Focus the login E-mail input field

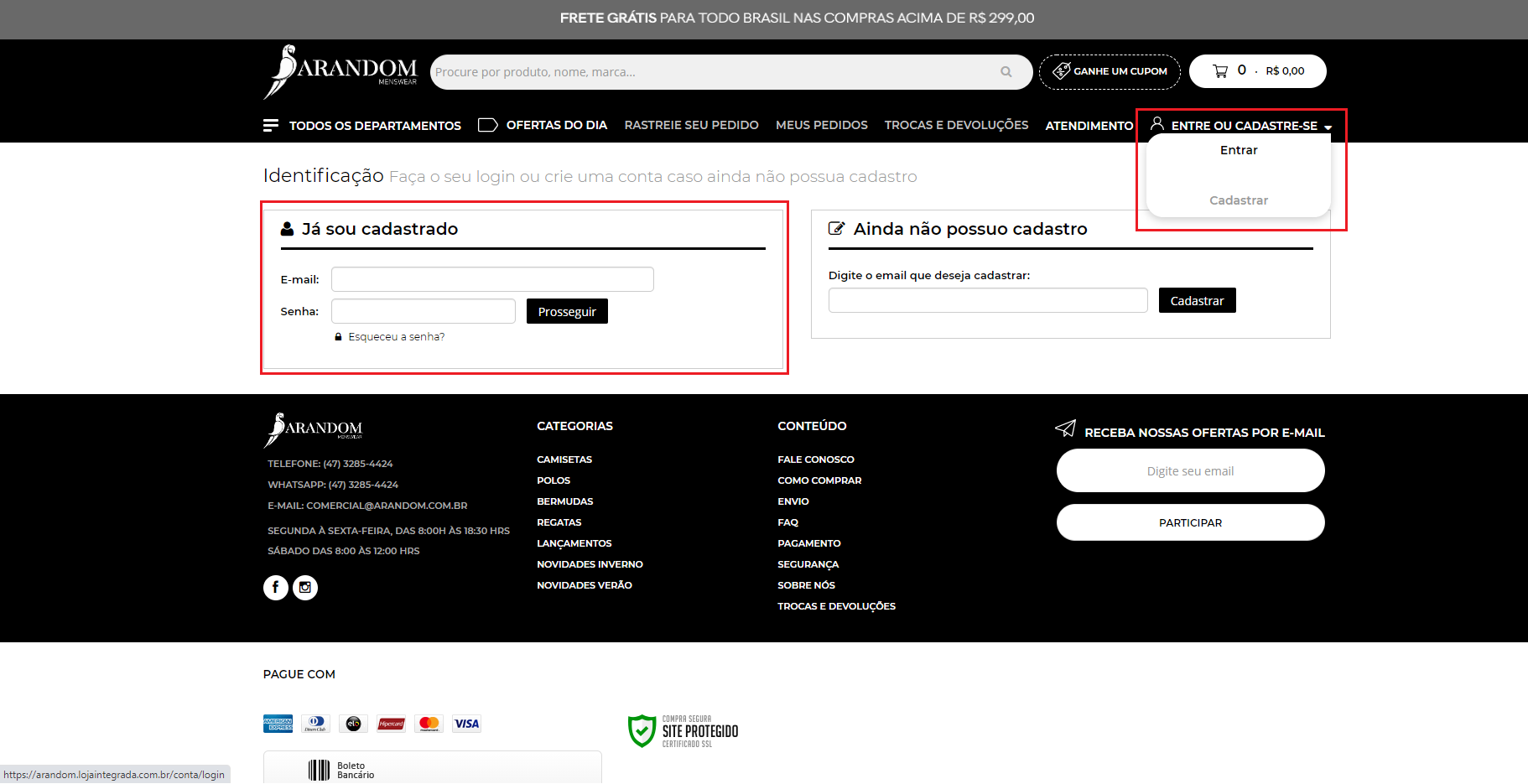(x=492, y=279)
